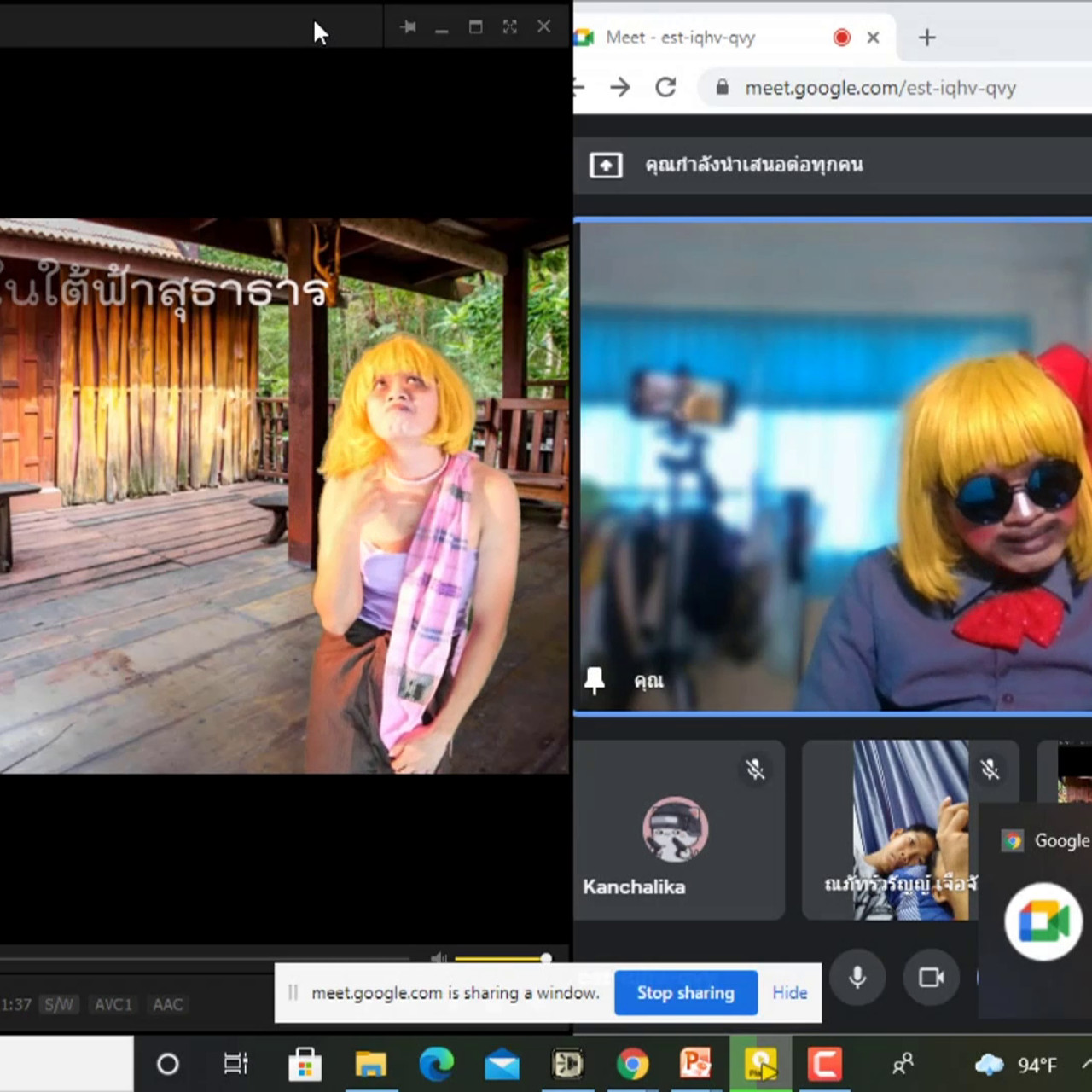The height and width of the screenshot is (1092, 1092).
Task: Click the 1:37 playback time display
Action: coord(16,1005)
